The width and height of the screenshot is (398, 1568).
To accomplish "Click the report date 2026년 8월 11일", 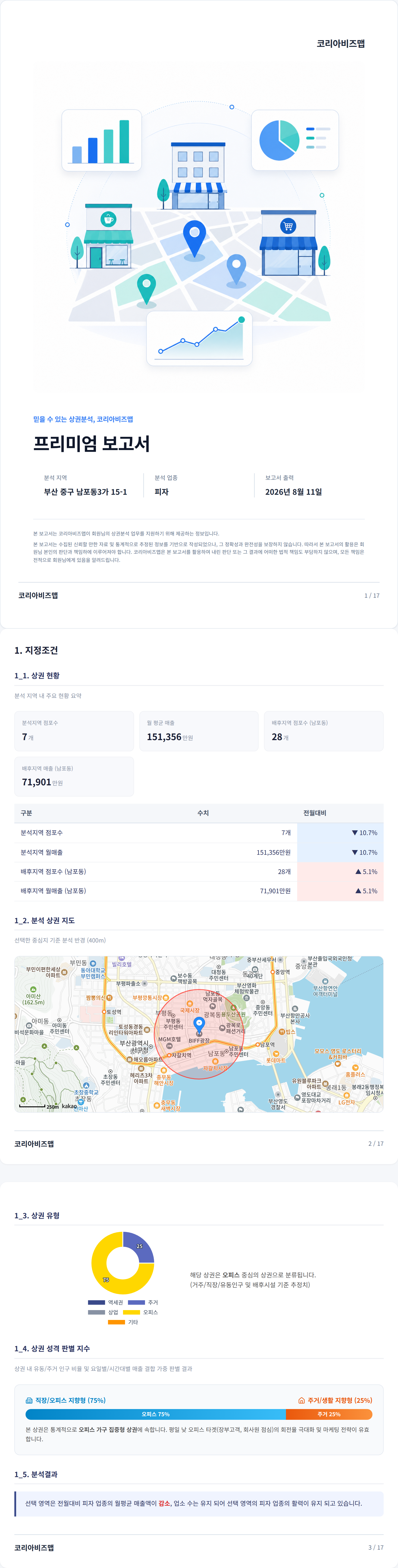I will [x=293, y=492].
